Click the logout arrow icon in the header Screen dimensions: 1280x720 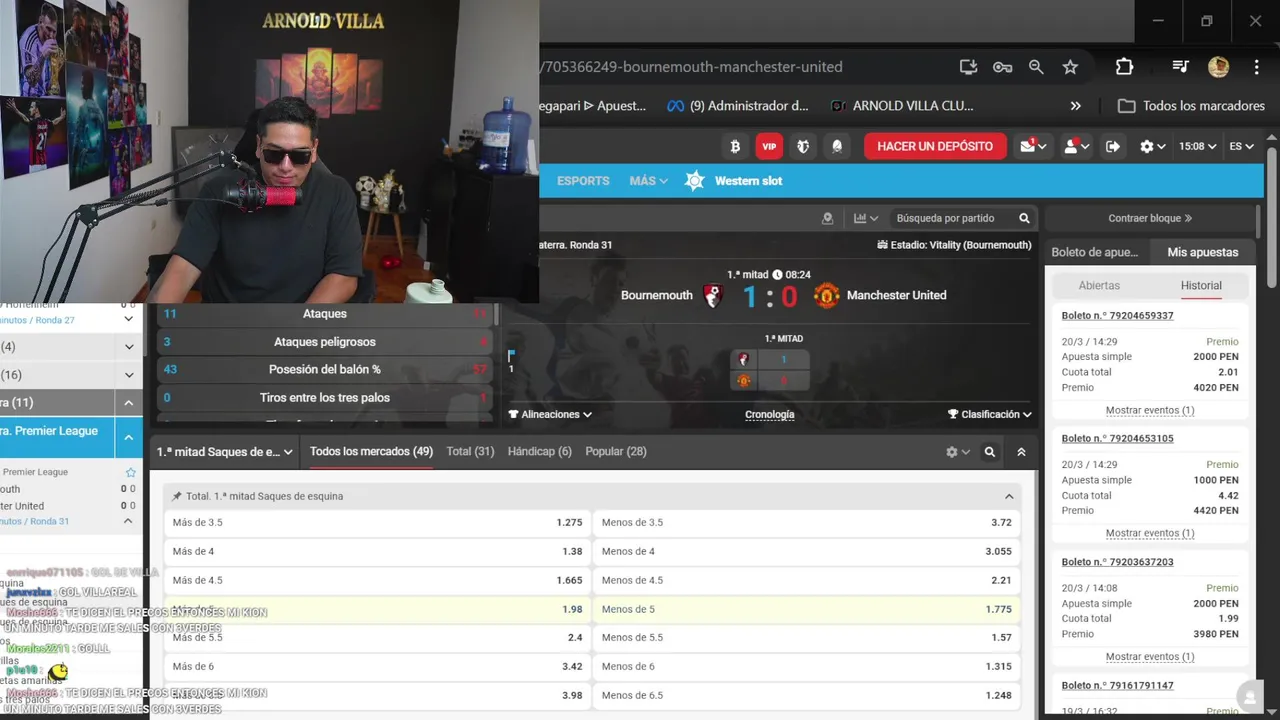[1113, 146]
